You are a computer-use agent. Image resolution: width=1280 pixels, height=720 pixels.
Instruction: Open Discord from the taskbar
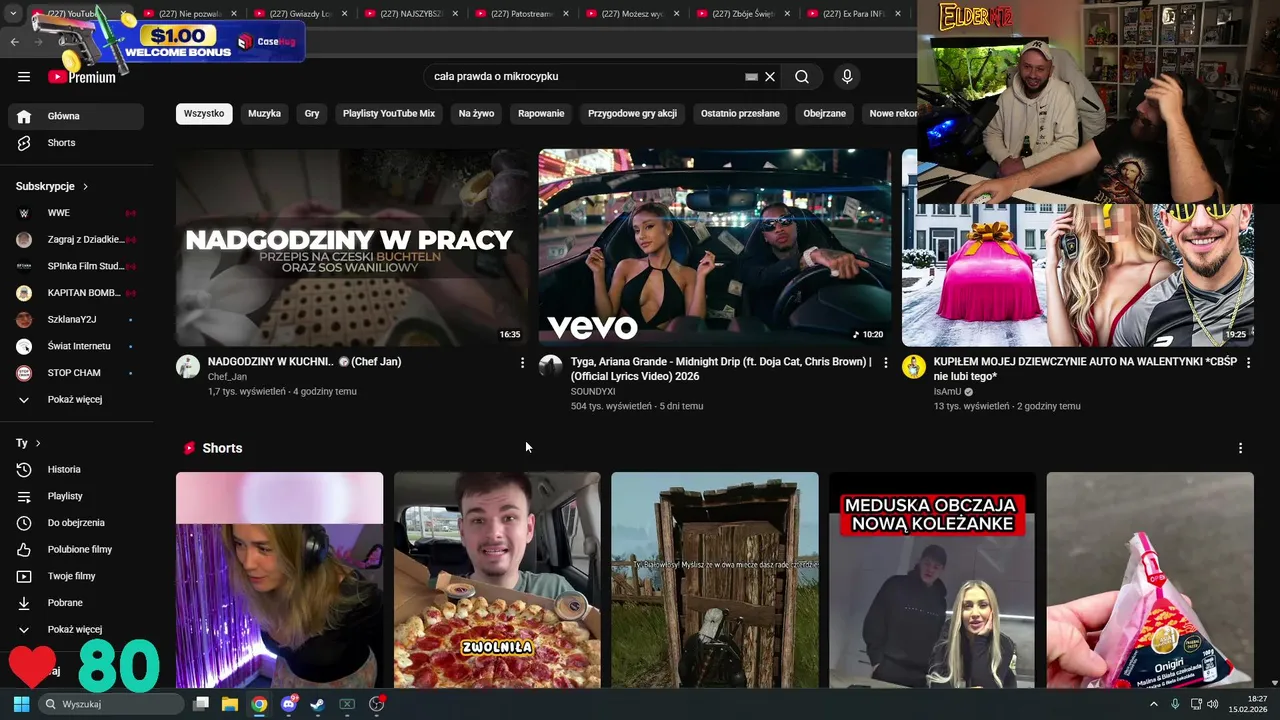coord(289,704)
